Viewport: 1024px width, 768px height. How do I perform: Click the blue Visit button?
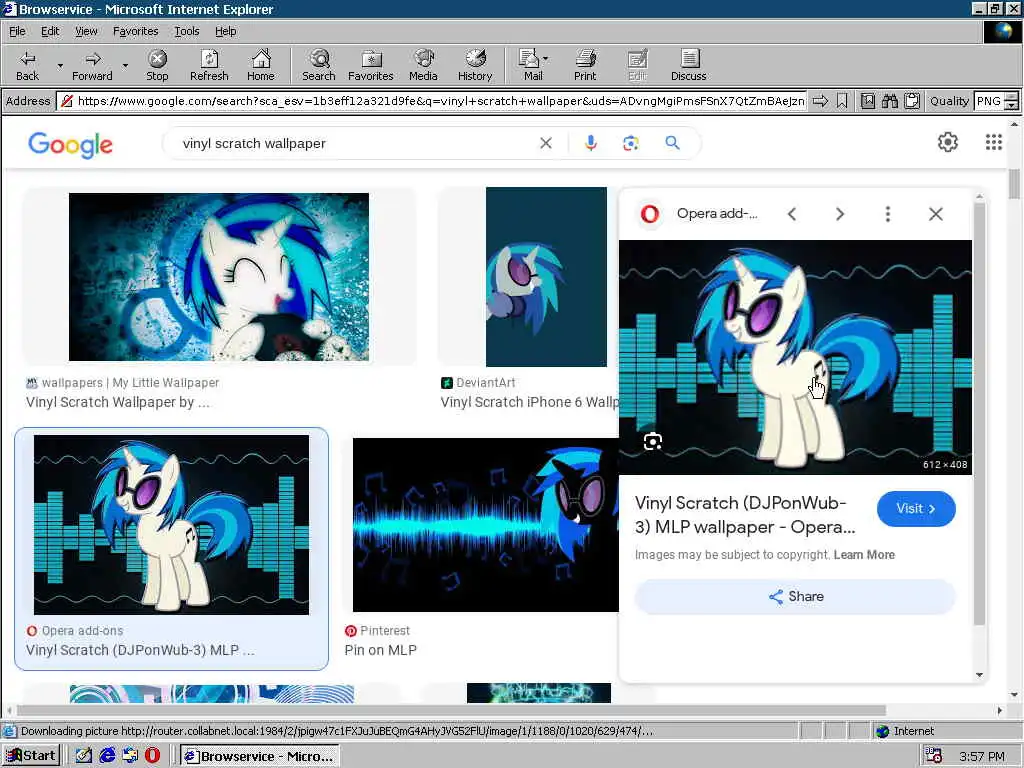point(916,509)
